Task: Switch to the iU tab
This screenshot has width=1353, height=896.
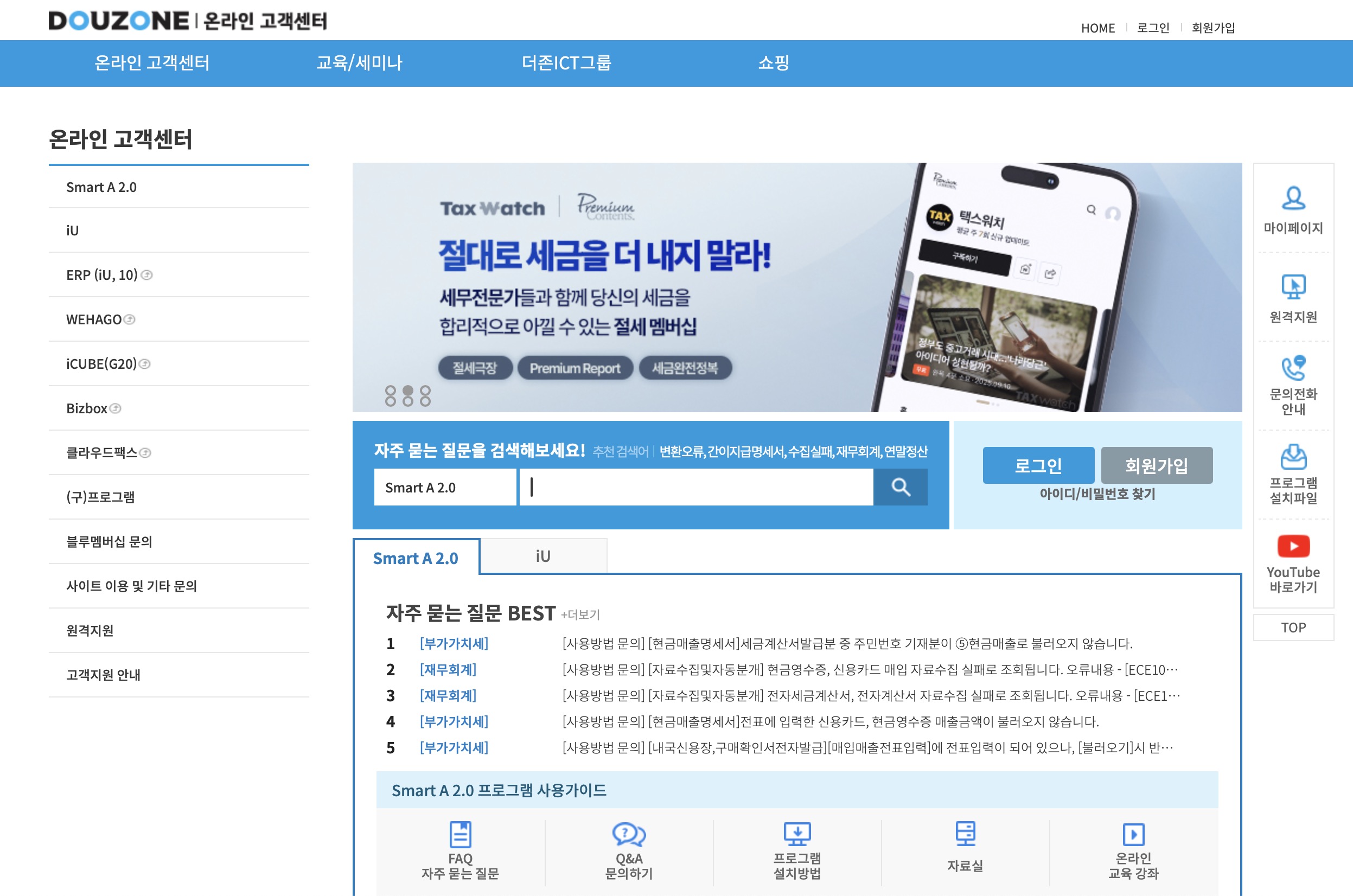Action: pyautogui.click(x=543, y=556)
